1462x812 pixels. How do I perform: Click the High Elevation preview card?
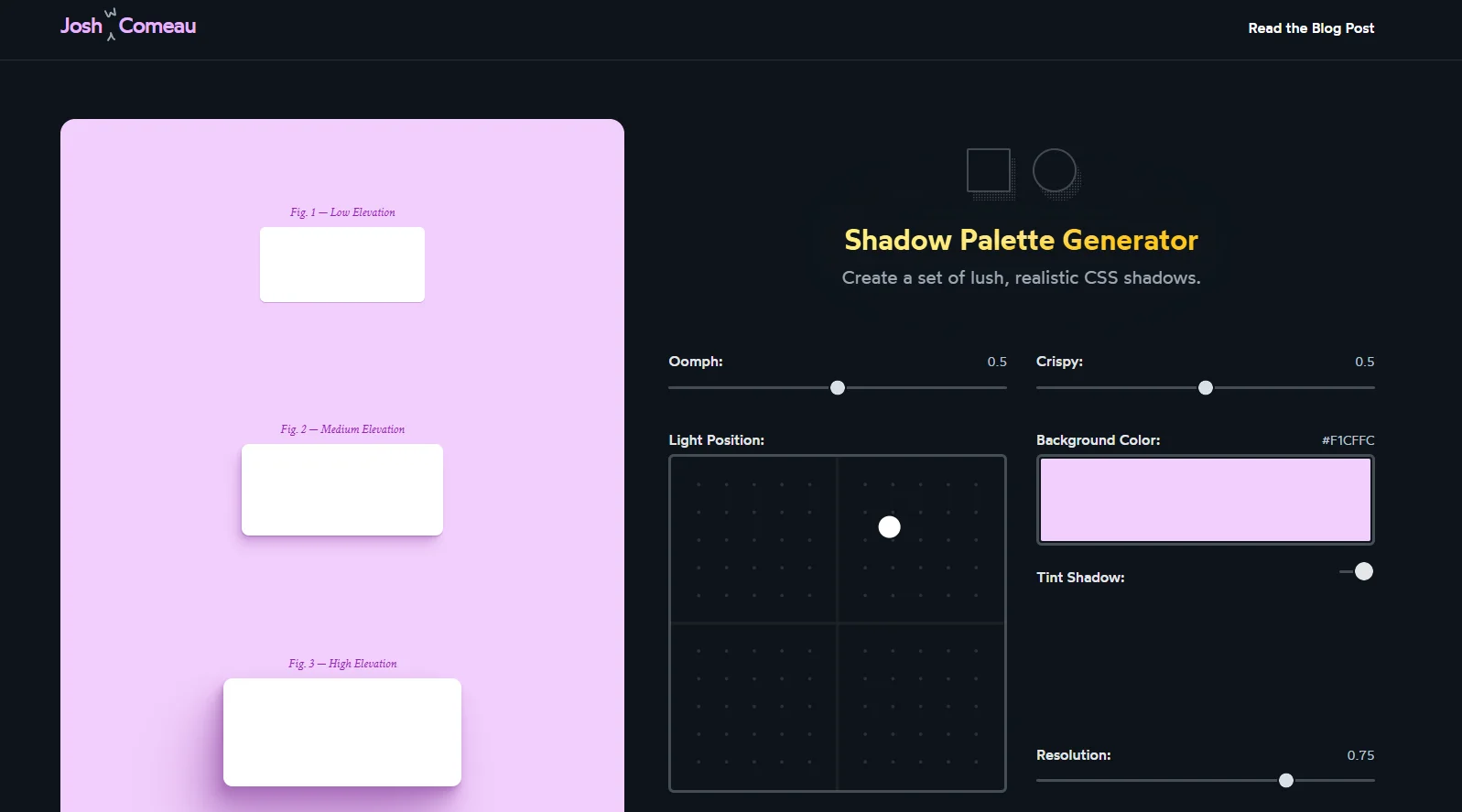click(x=342, y=732)
